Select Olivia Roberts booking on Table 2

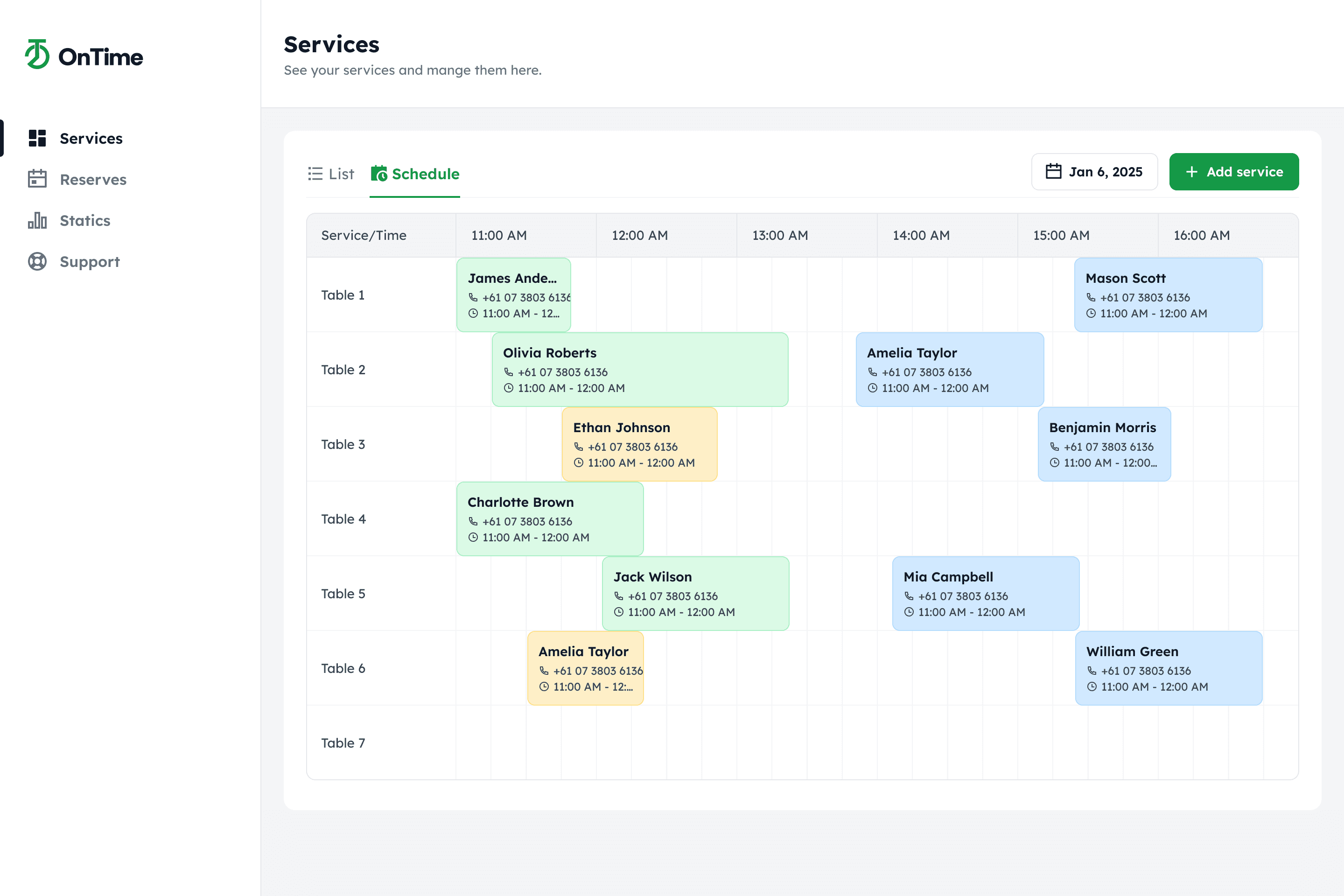[639, 370]
